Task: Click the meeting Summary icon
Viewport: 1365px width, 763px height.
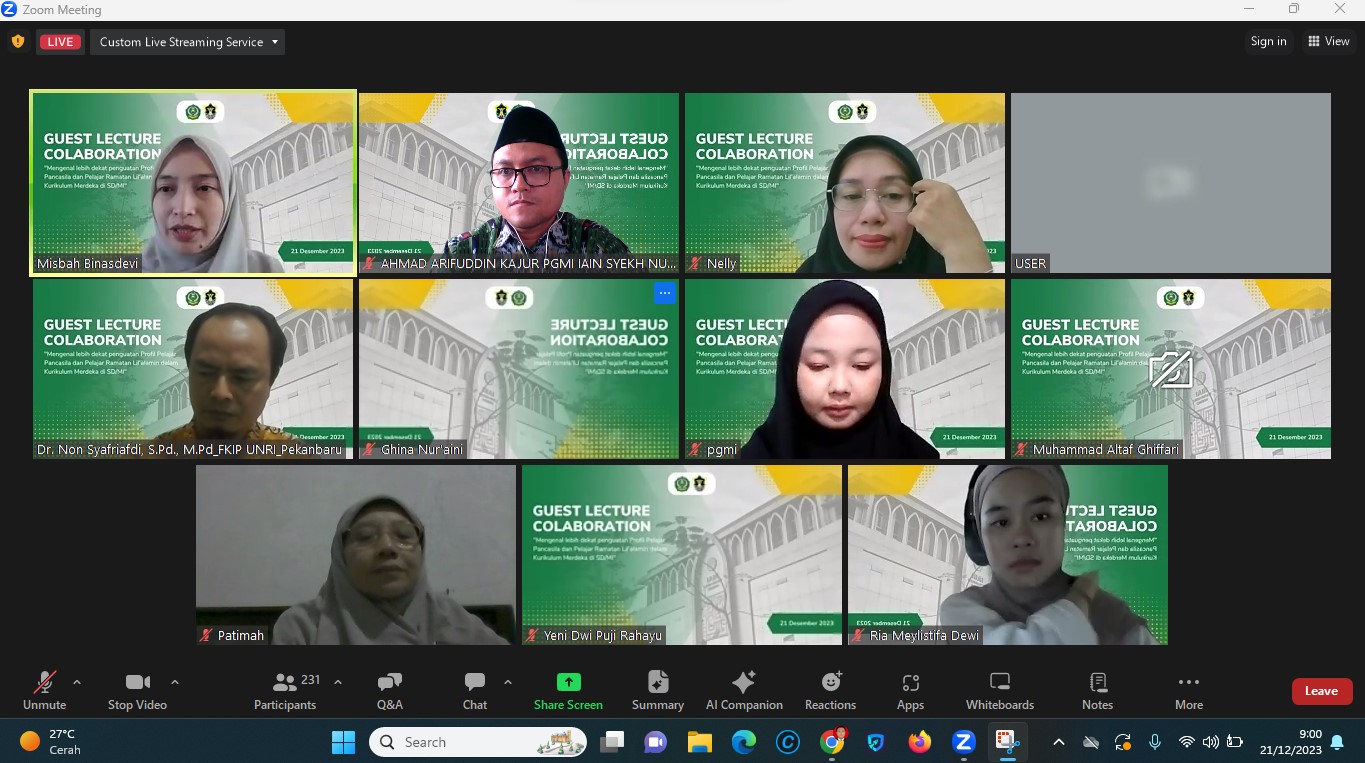Action: tap(658, 690)
